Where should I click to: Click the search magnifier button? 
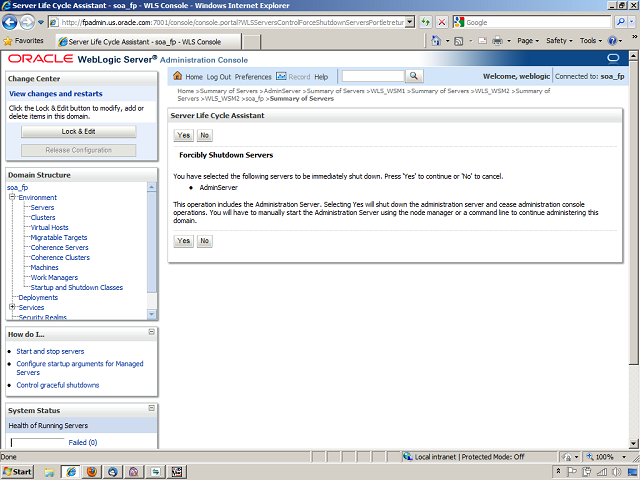pos(413,77)
